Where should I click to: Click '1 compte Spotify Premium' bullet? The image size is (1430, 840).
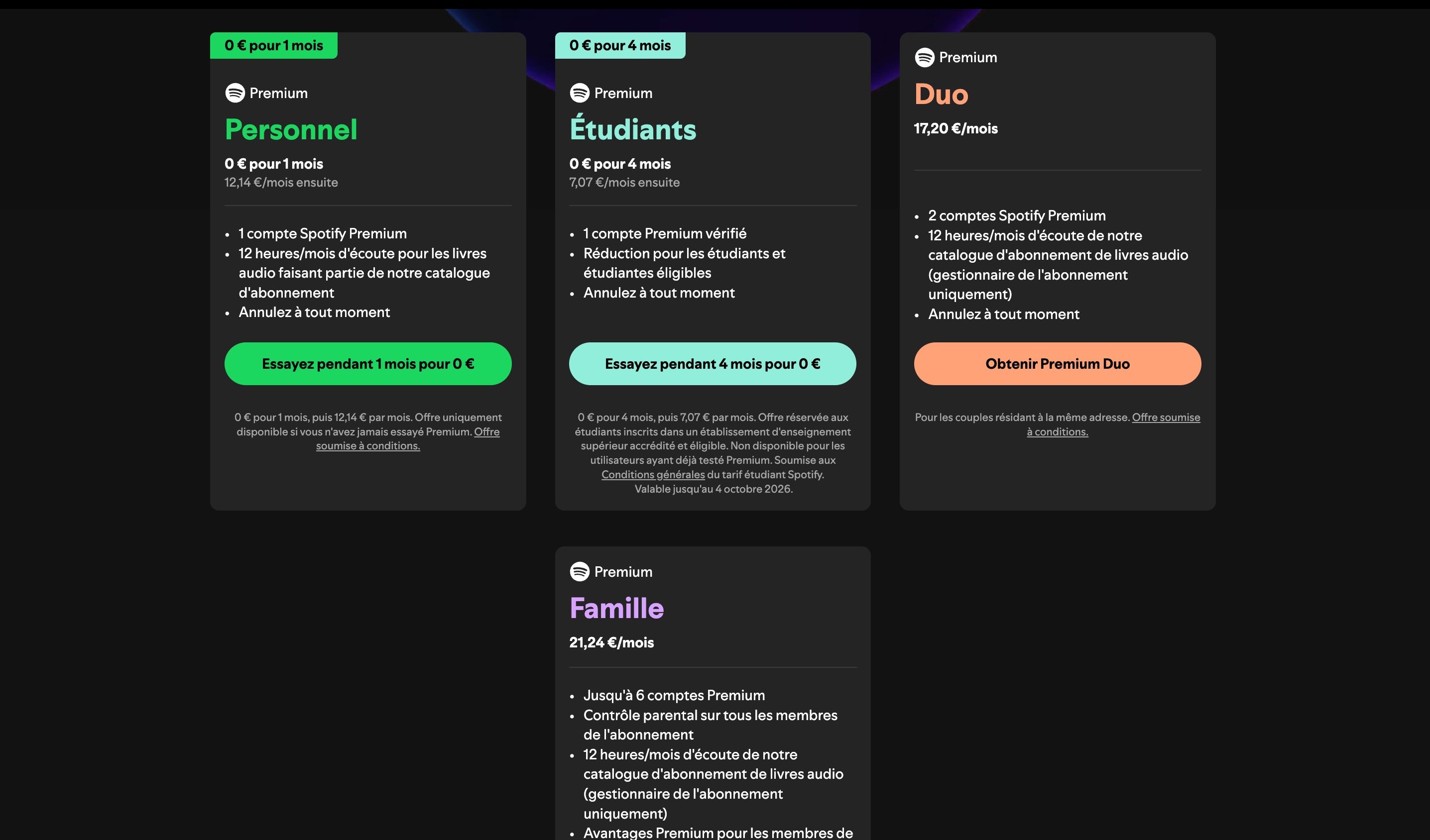coord(322,233)
